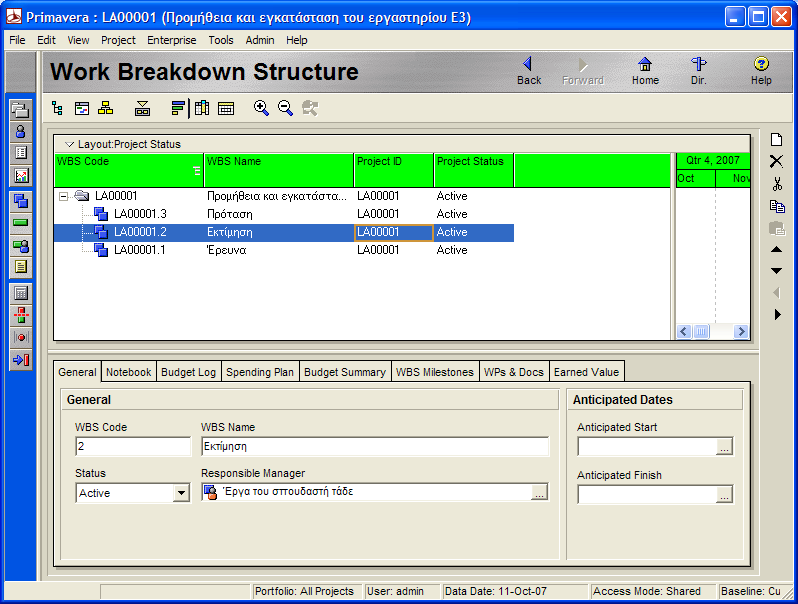
Task: Switch to the Notebook tab
Action: tap(129, 372)
